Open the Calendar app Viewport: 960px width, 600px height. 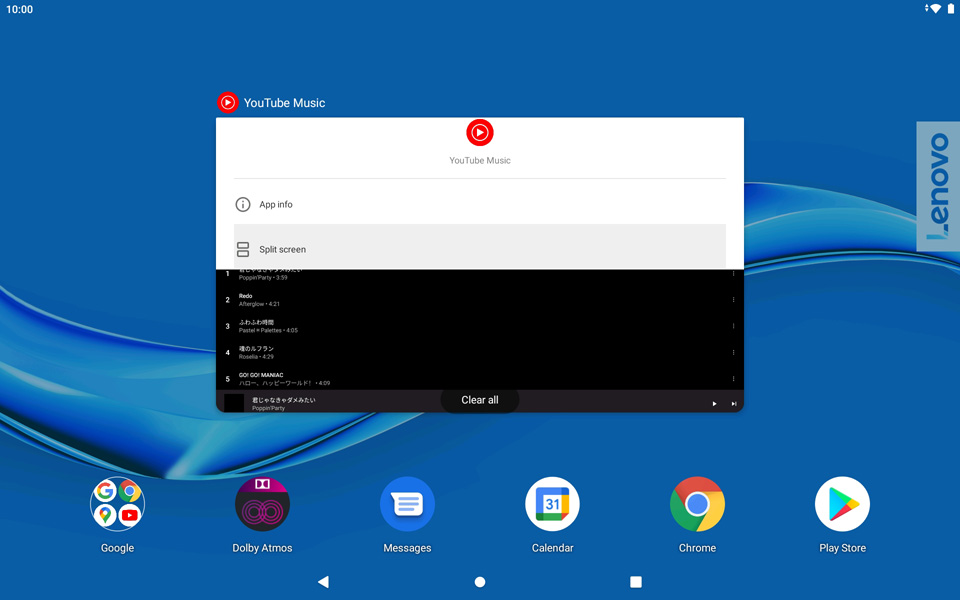tap(552, 504)
